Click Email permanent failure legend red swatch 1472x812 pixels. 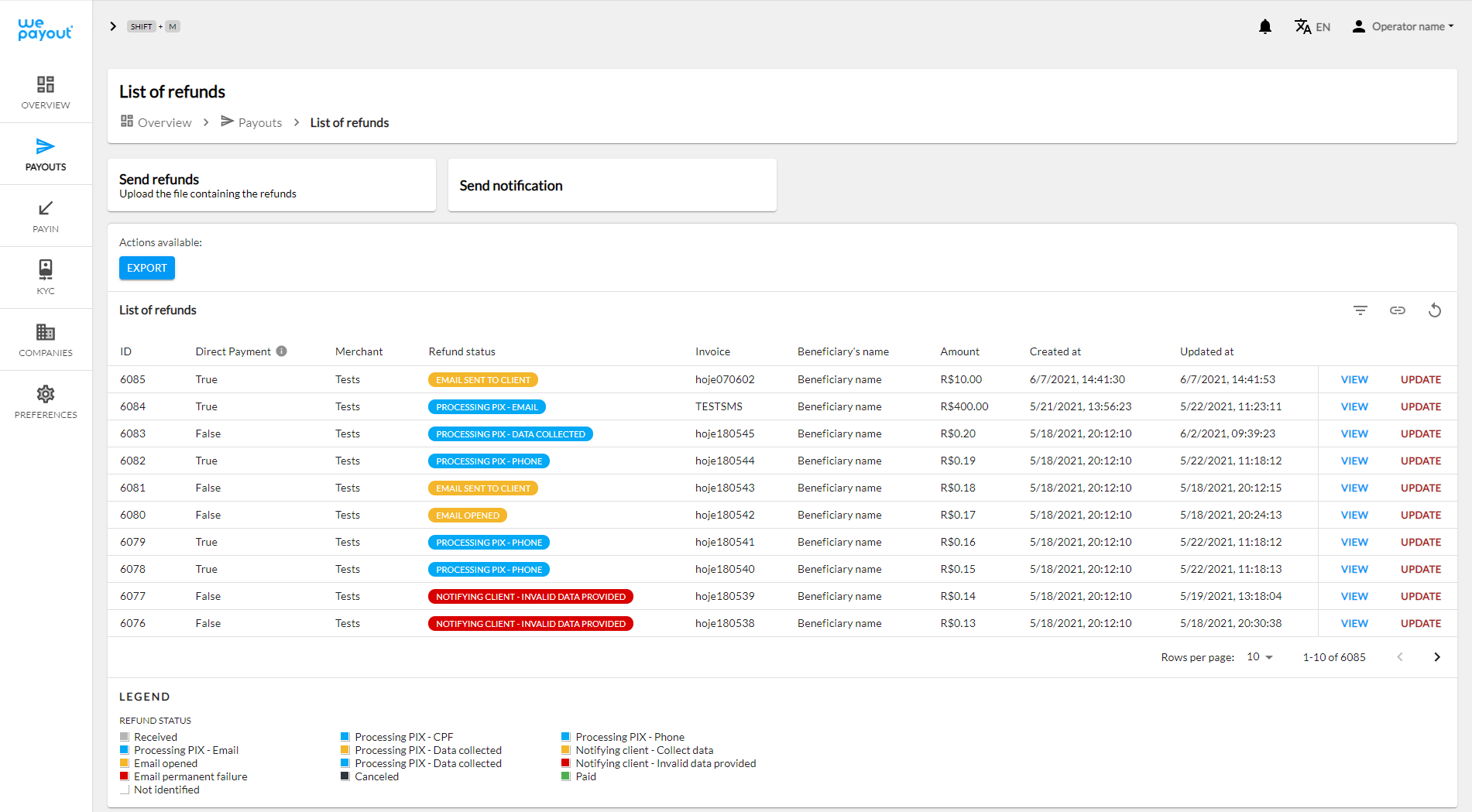click(x=125, y=776)
